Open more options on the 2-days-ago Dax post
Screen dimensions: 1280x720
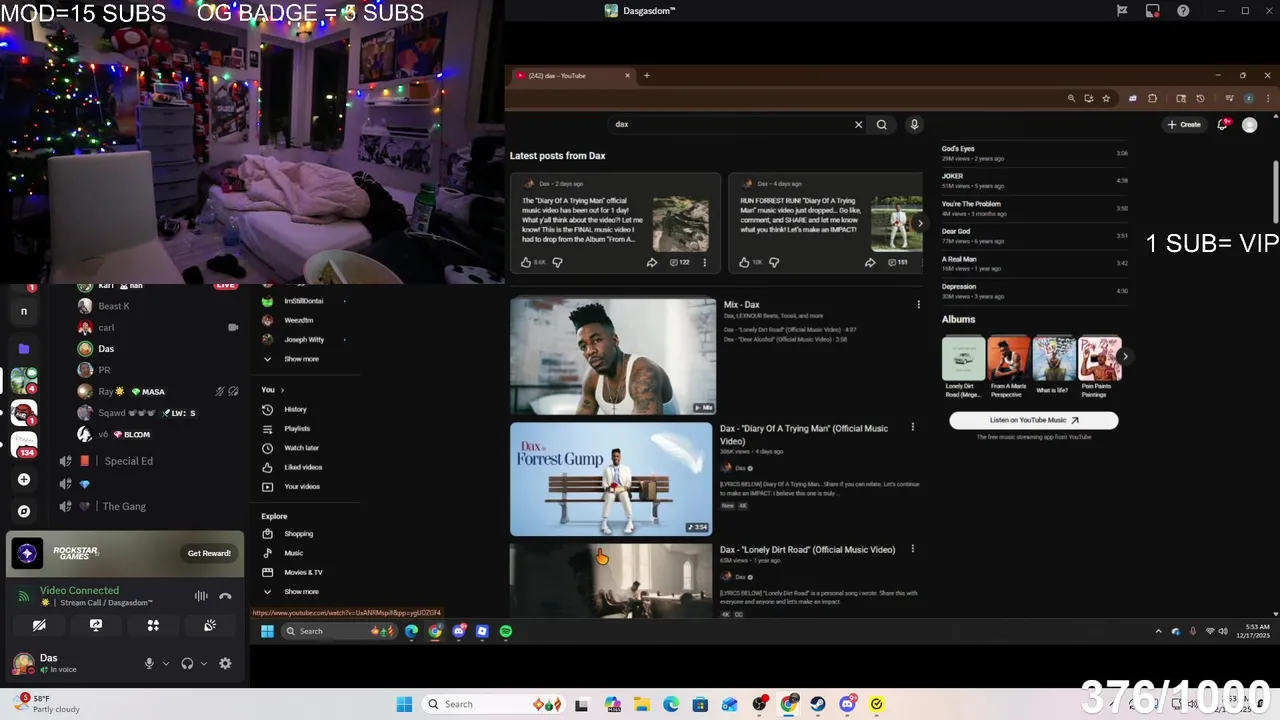[704, 262]
